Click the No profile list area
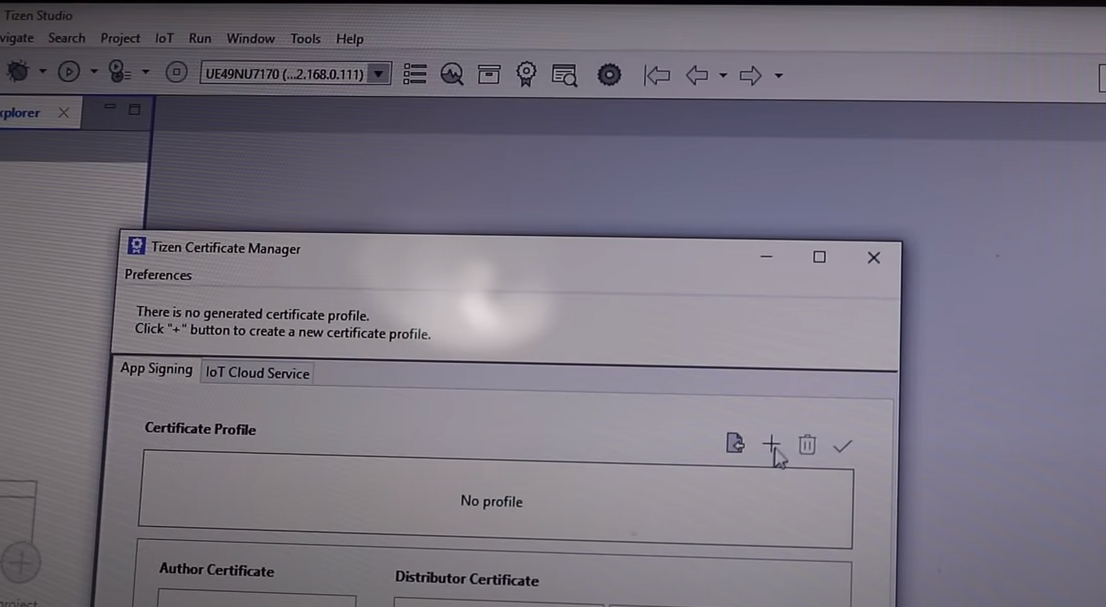Screen dimensions: 1106x607 tap(496, 499)
